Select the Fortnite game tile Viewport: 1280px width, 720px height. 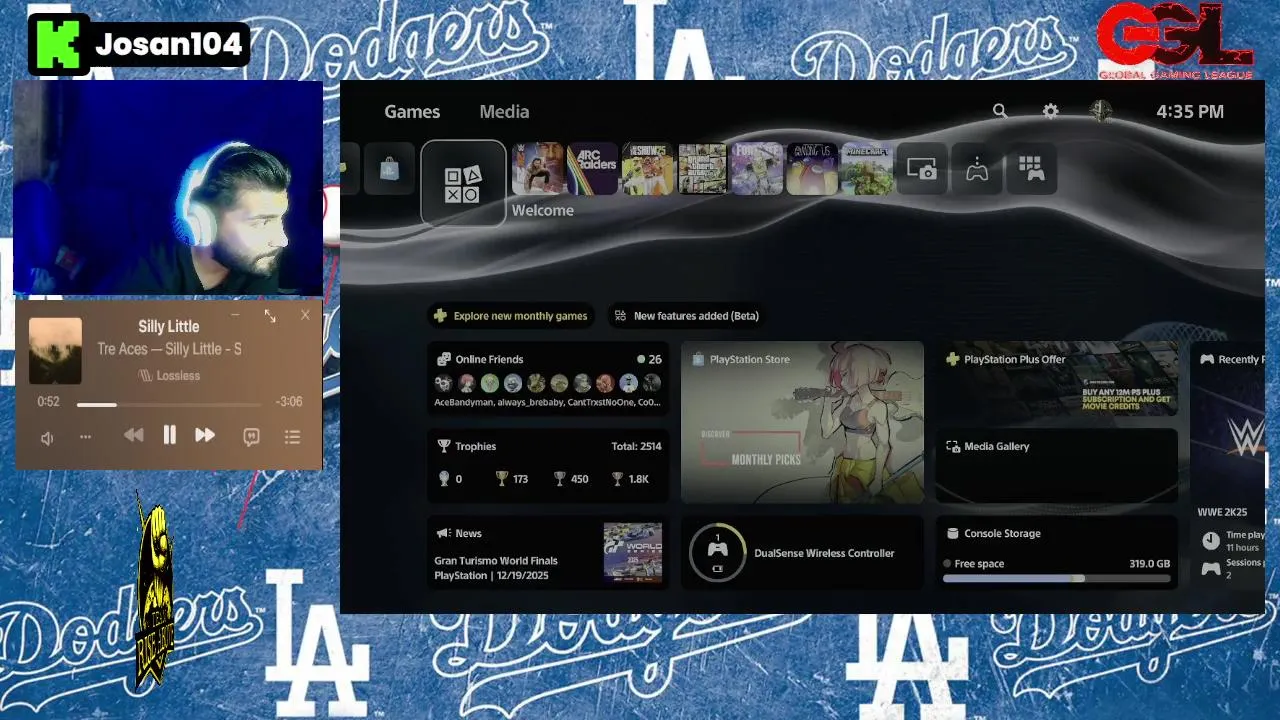757,169
